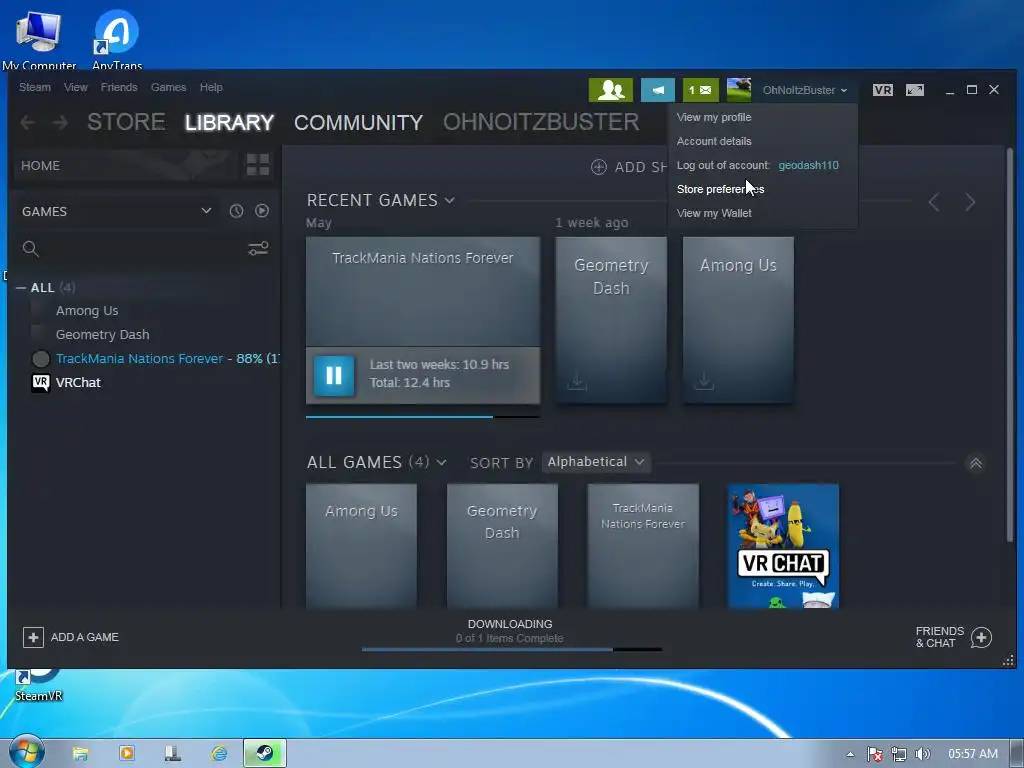Open the Games menu
Screen dimensions: 1024x768
[168, 87]
